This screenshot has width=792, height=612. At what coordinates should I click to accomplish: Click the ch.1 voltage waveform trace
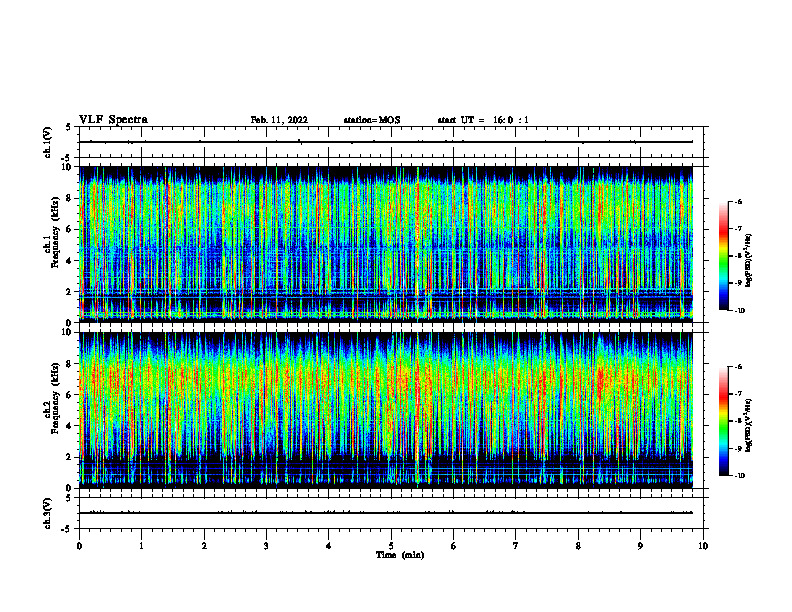(386, 142)
